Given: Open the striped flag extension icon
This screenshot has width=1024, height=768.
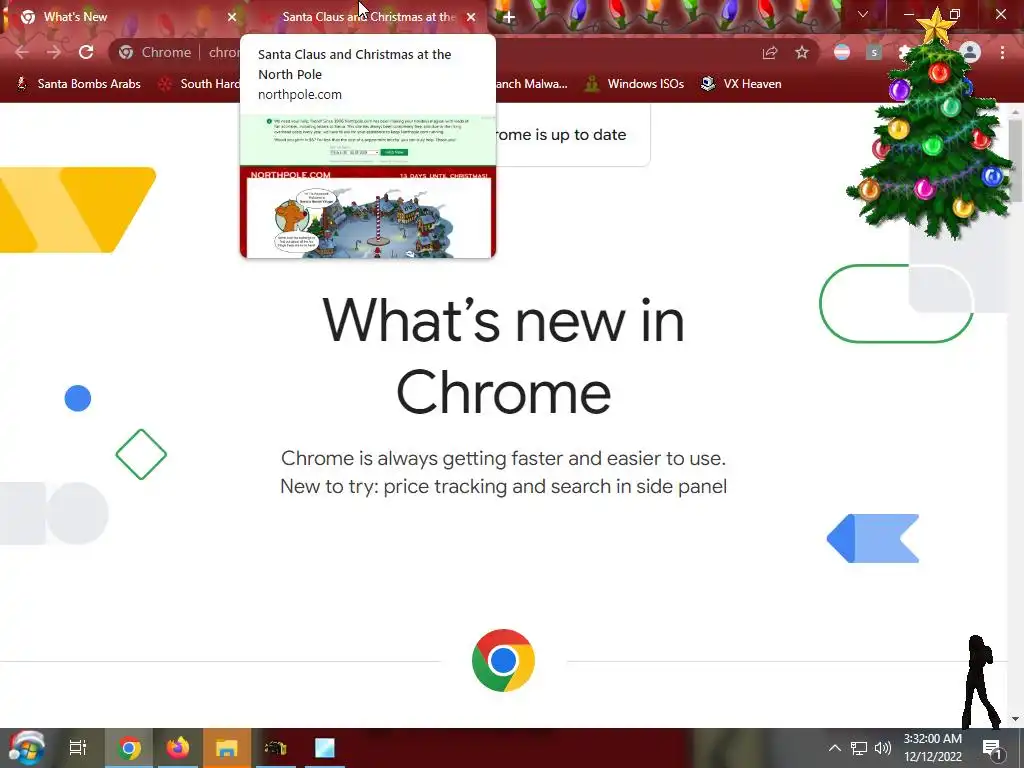Looking at the screenshot, I should pyautogui.click(x=842, y=52).
